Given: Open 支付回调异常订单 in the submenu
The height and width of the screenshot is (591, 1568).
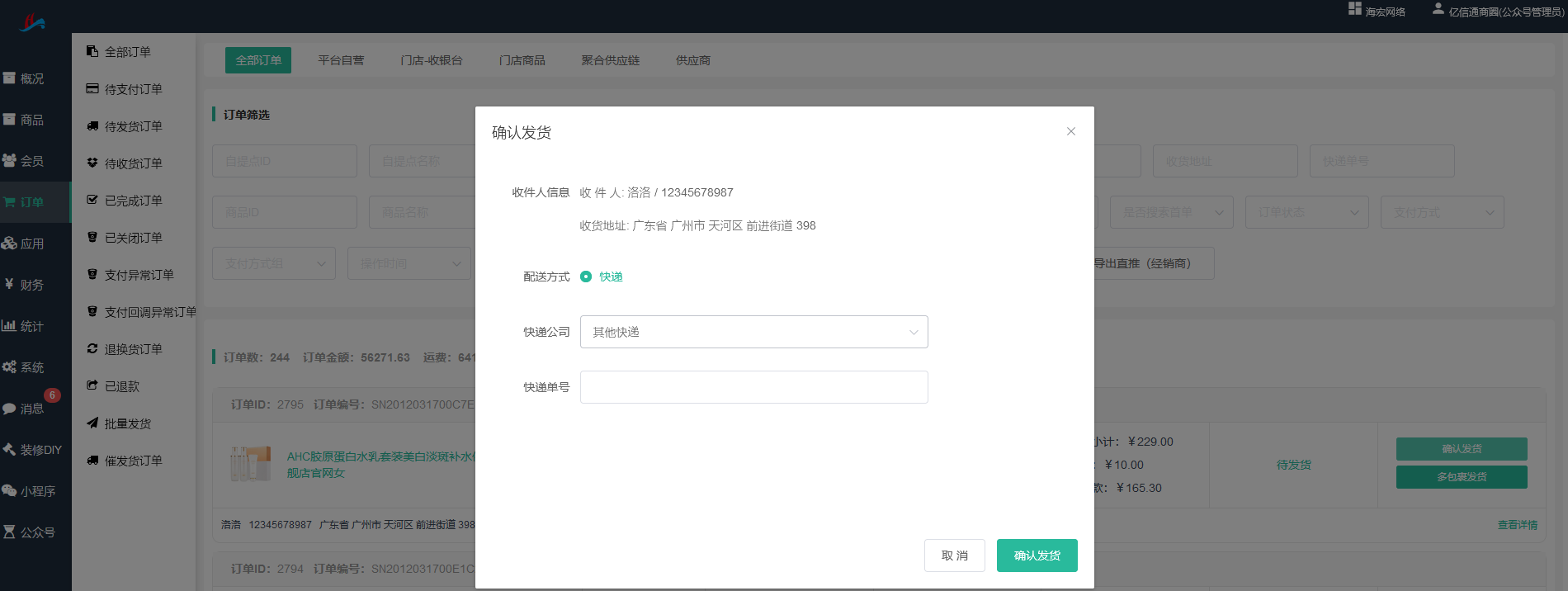Looking at the screenshot, I should coord(151,312).
